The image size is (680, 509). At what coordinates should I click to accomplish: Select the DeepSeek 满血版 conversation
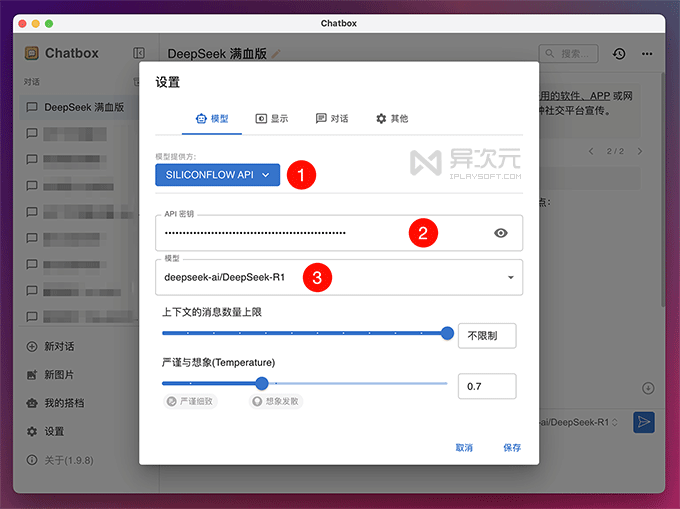pyautogui.click(x=78, y=107)
